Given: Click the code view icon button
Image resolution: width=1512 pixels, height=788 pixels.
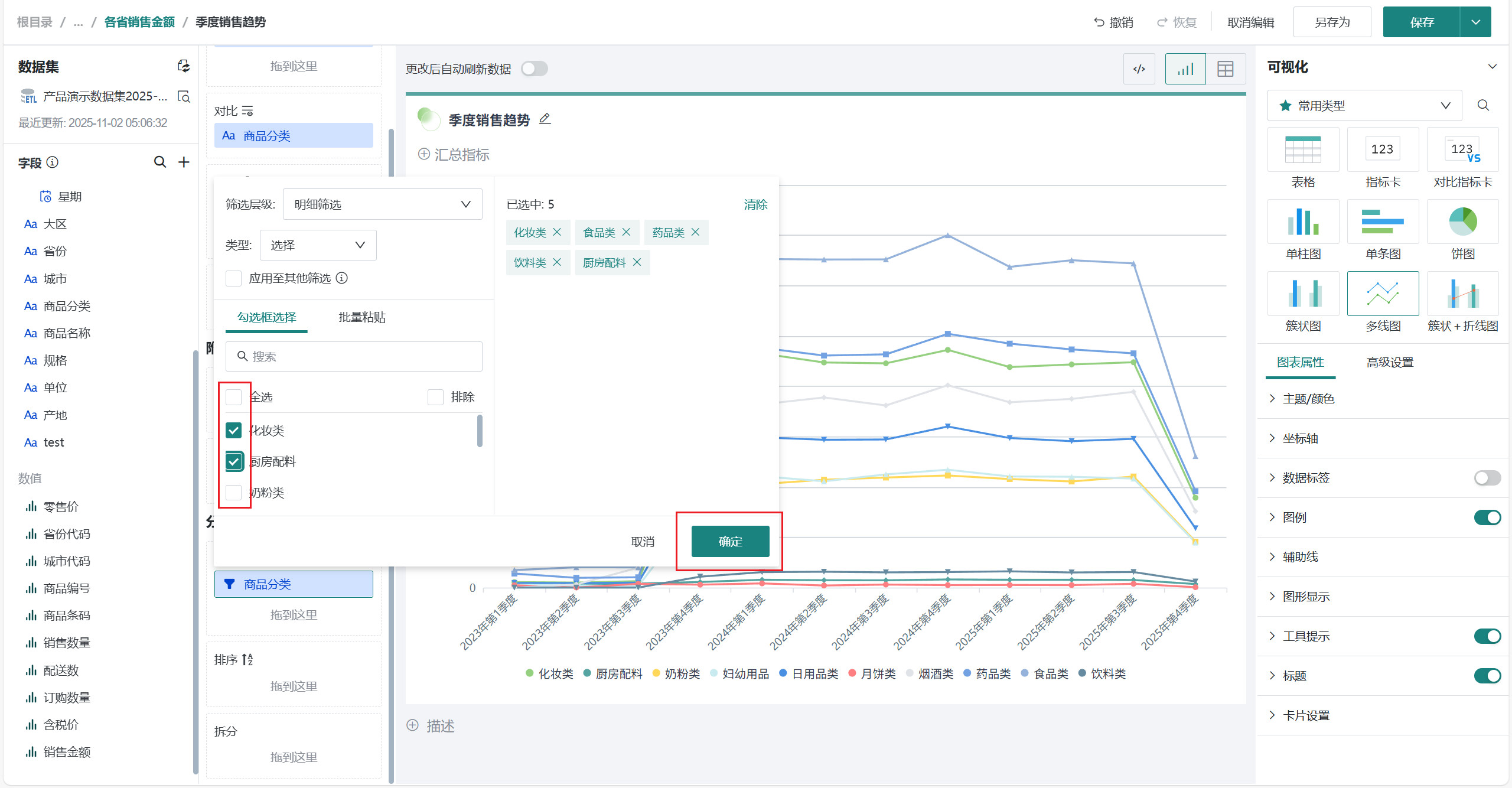Looking at the screenshot, I should pyautogui.click(x=1139, y=69).
